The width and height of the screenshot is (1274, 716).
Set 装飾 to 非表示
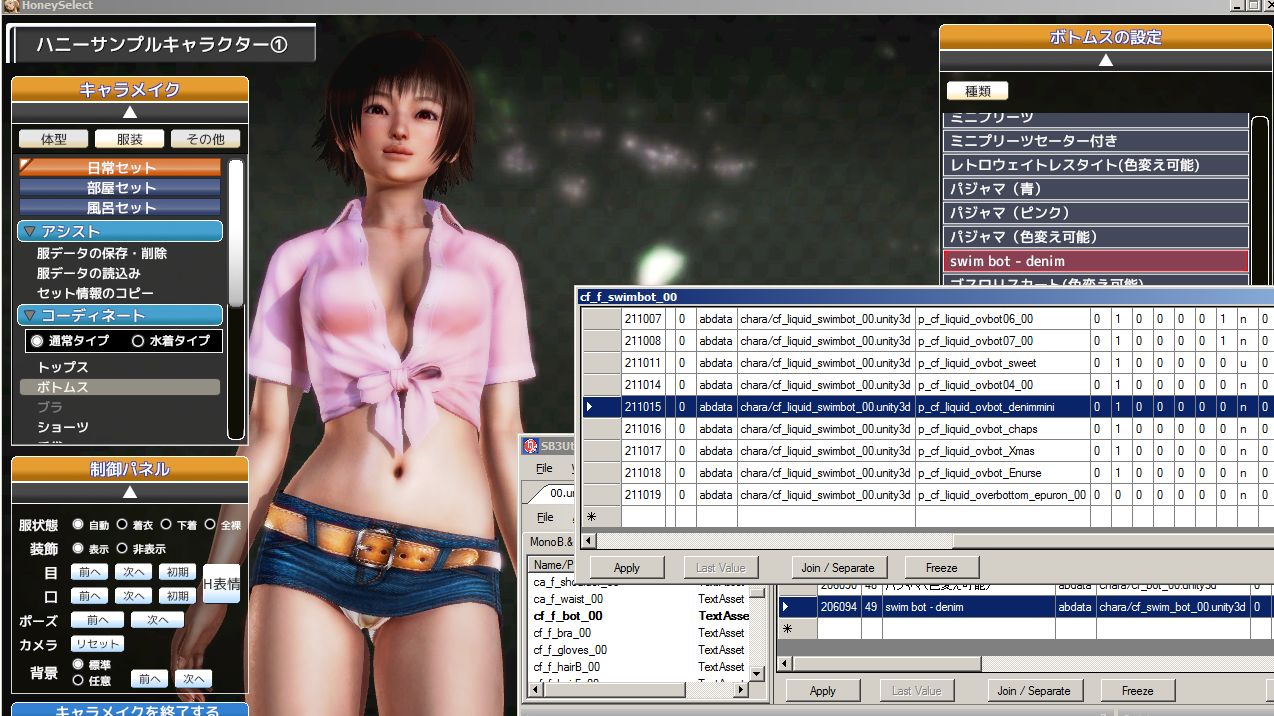122,548
